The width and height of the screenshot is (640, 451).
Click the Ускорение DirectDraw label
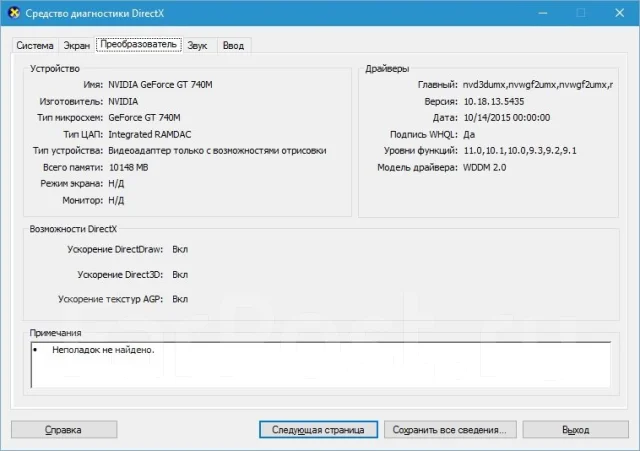115,249
